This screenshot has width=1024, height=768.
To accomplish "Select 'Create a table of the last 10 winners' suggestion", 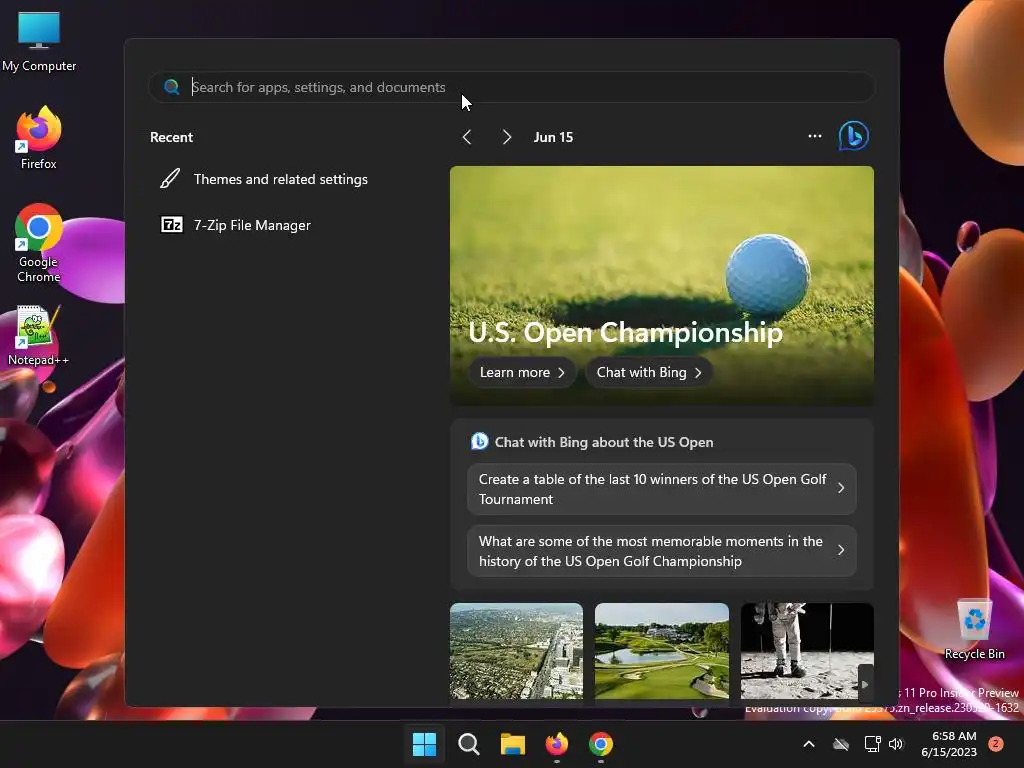I will [x=662, y=489].
